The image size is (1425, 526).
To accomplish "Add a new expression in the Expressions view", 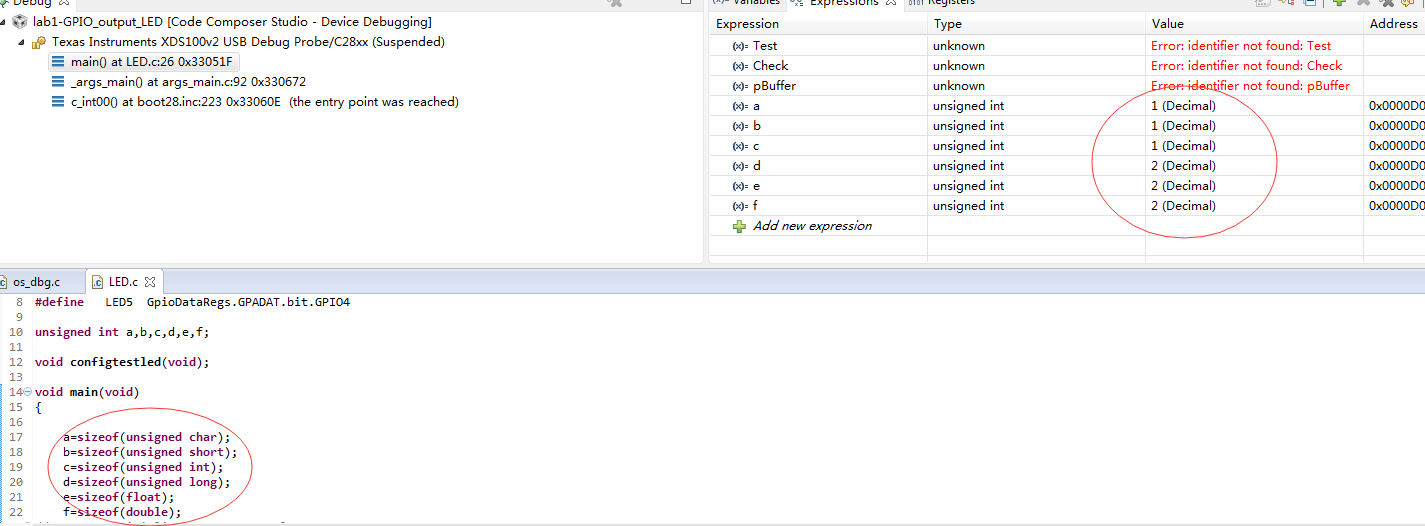I will (x=812, y=226).
